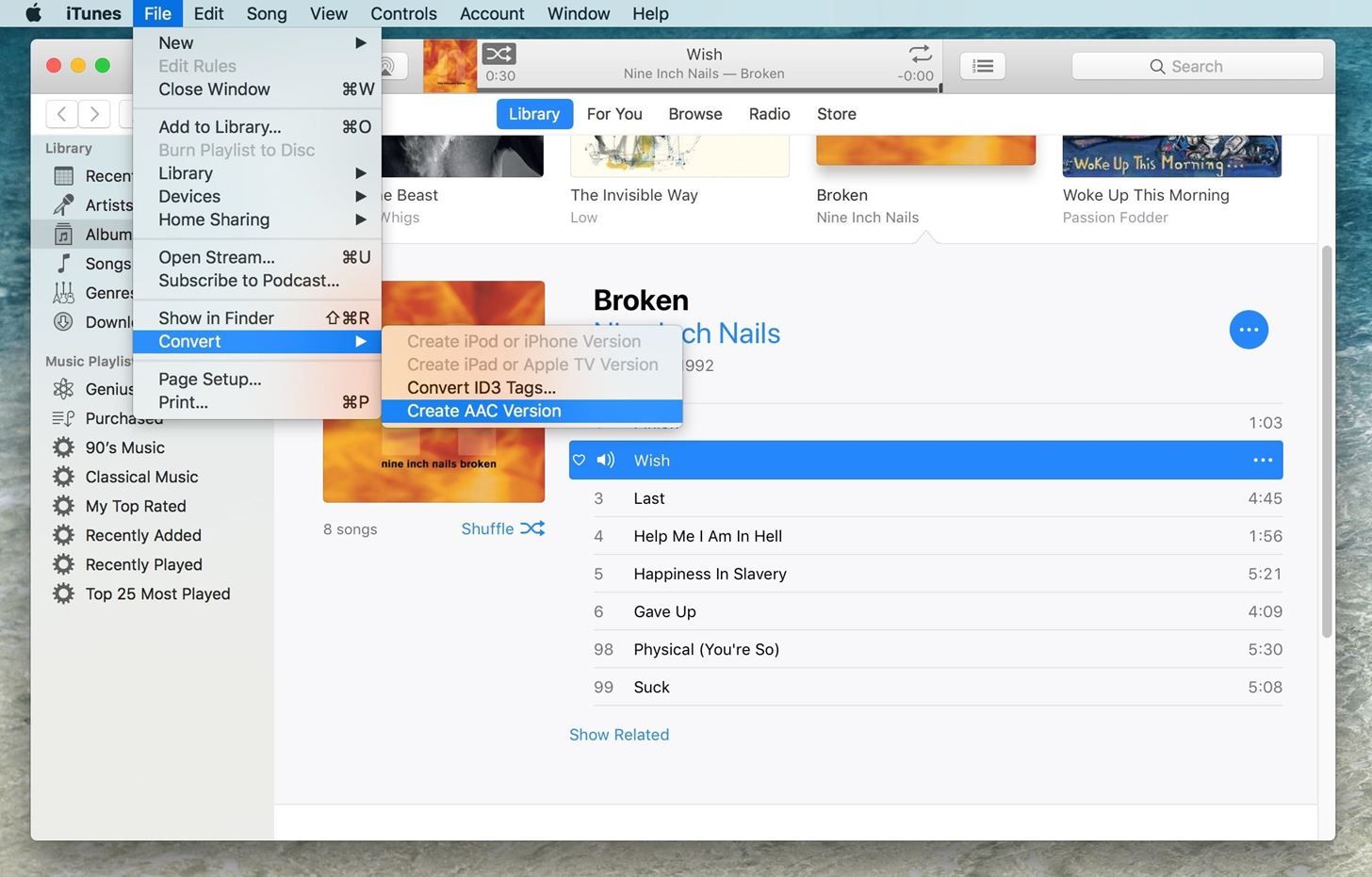Open the Apple menu icon
1372x877 pixels.
click(x=33, y=13)
